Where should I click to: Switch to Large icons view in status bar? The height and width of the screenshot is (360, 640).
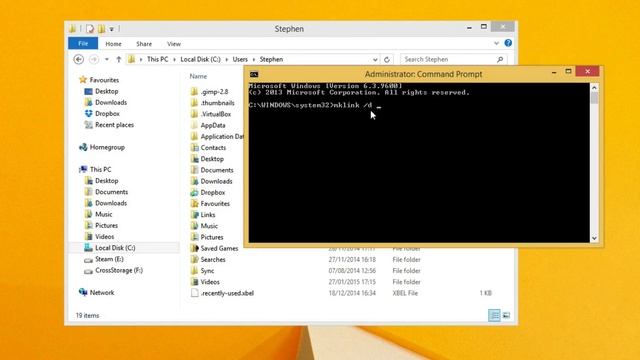click(x=506, y=315)
